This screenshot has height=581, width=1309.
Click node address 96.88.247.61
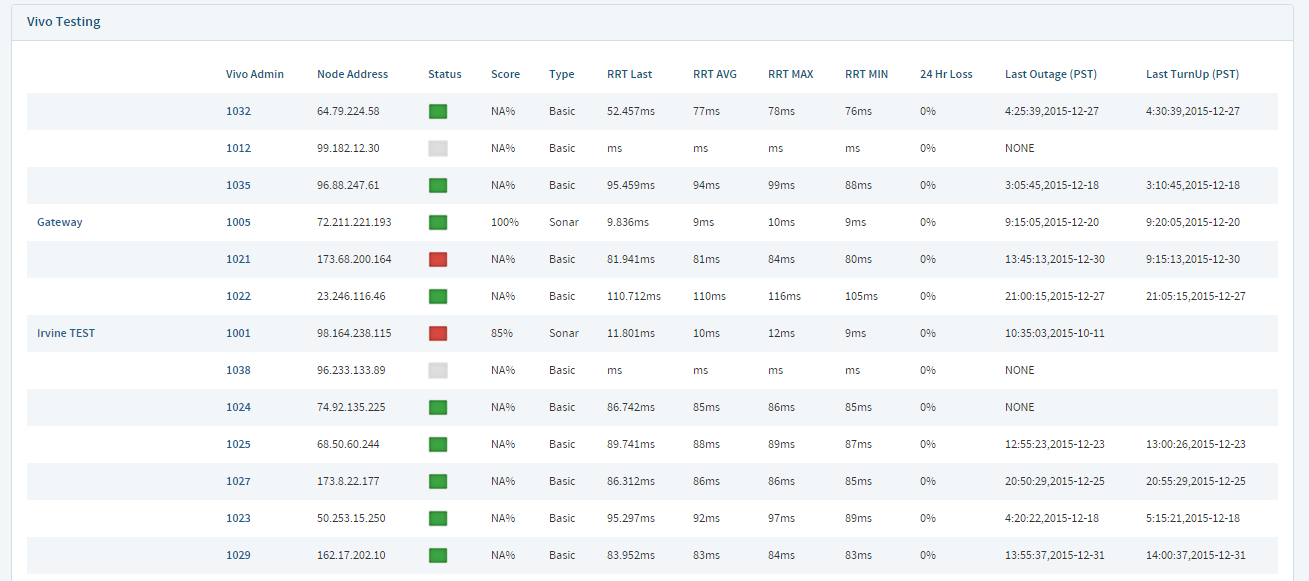(x=348, y=185)
